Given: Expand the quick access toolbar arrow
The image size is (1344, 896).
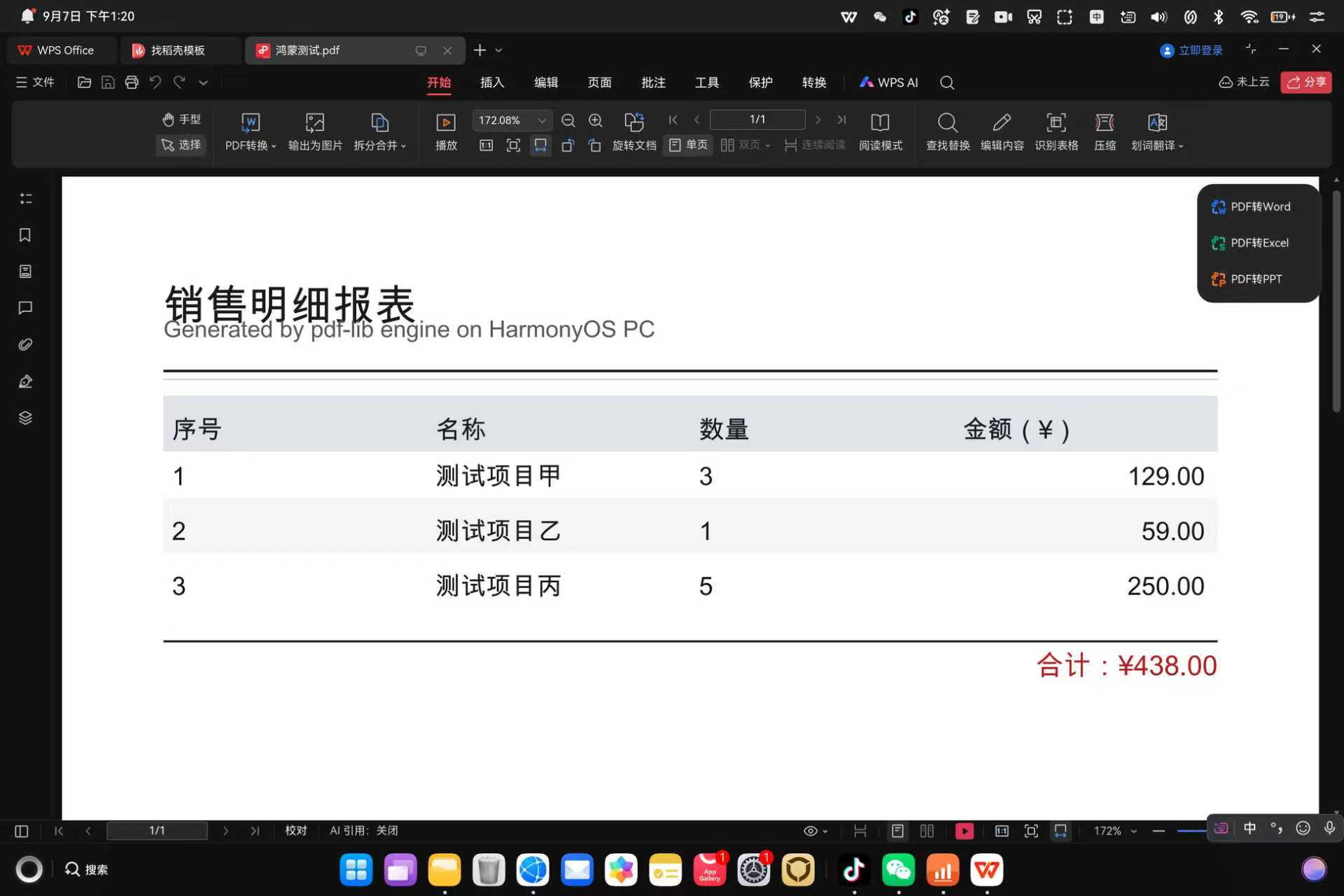Looking at the screenshot, I should (x=203, y=83).
